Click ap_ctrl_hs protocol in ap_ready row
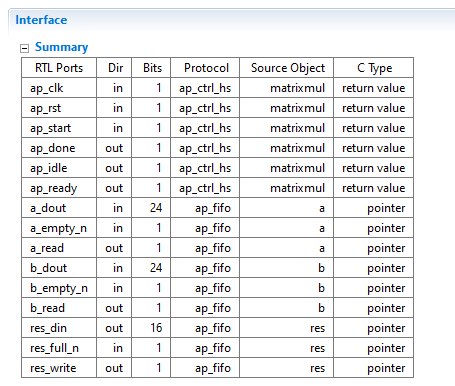Image resolution: width=455 pixels, height=386 pixels. [205, 188]
